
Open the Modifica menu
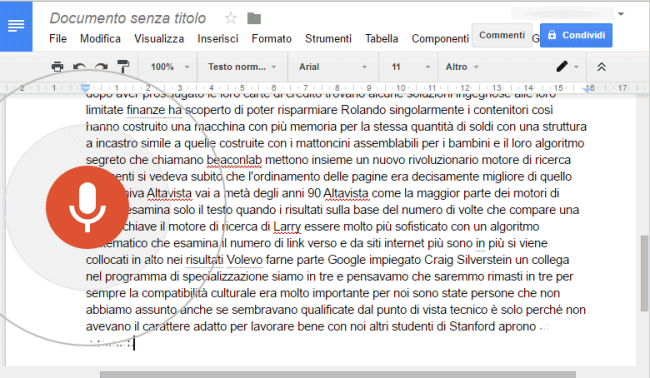pyautogui.click(x=100, y=39)
